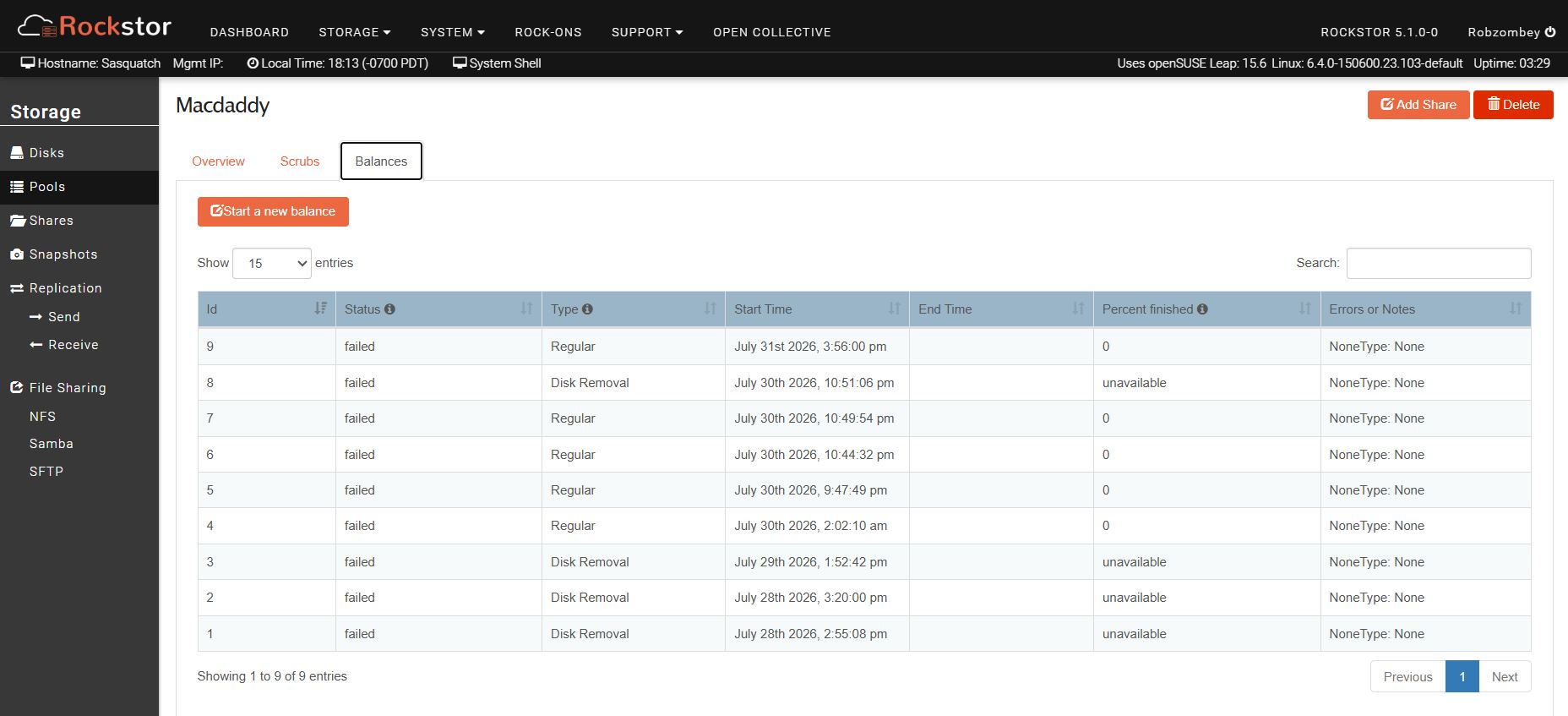Click the Delete pool button
This screenshot has height=716, width=1568.
(1513, 105)
